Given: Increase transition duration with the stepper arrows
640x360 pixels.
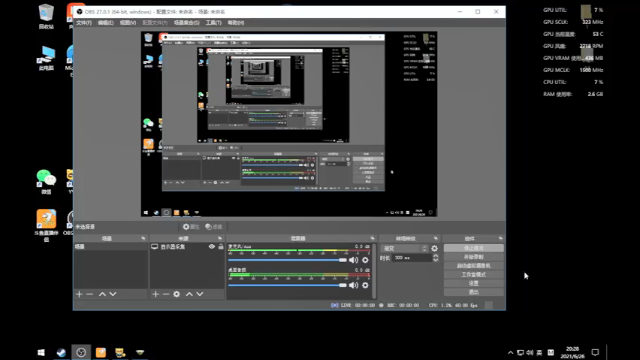Looking at the screenshot, I should coord(436,256).
